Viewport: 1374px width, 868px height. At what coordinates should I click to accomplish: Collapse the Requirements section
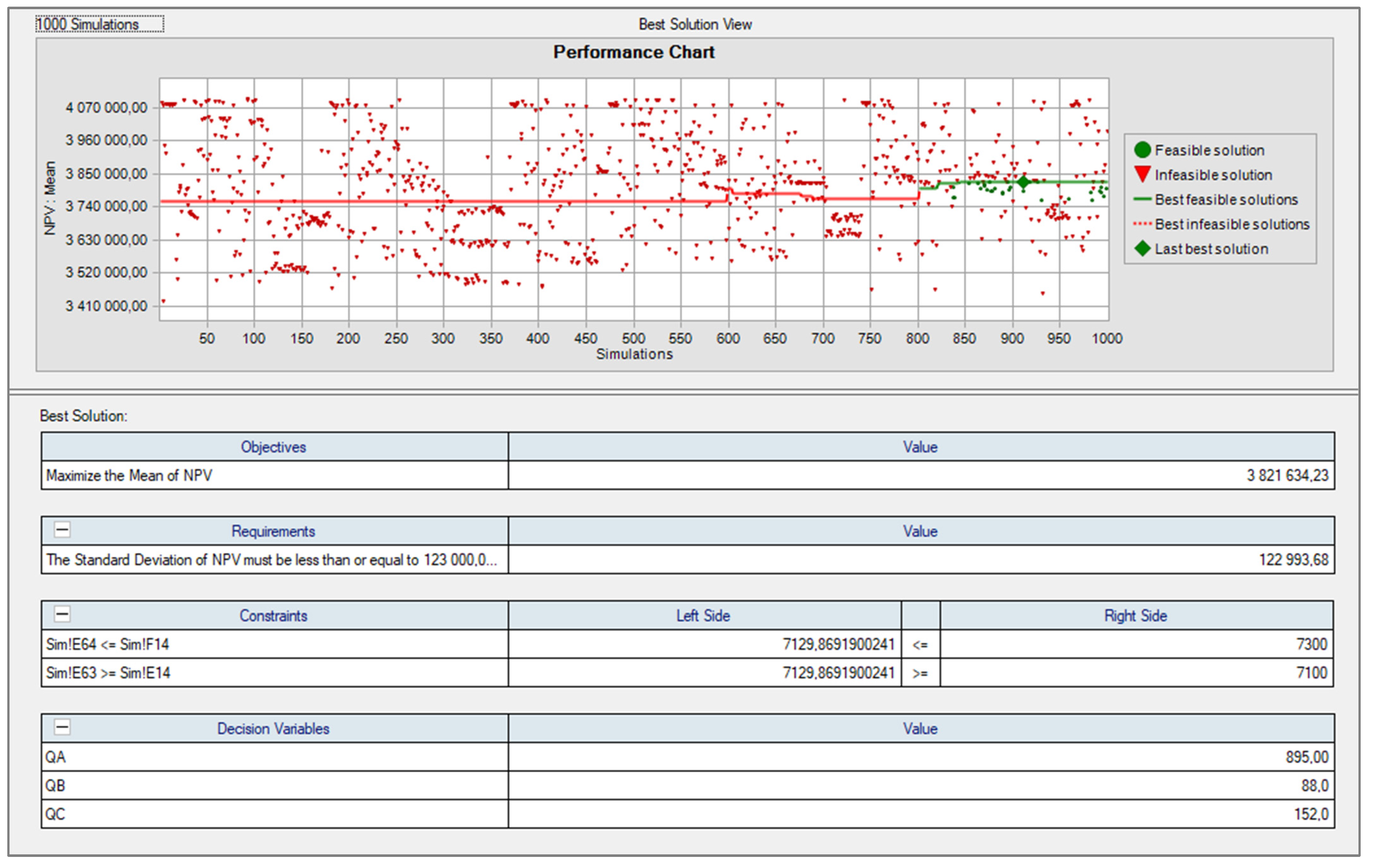click(62, 530)
